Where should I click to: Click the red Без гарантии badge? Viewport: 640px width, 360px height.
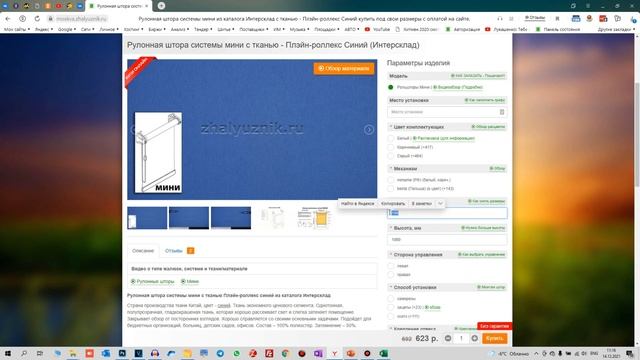pyautogui.click(x=494, y=326)
